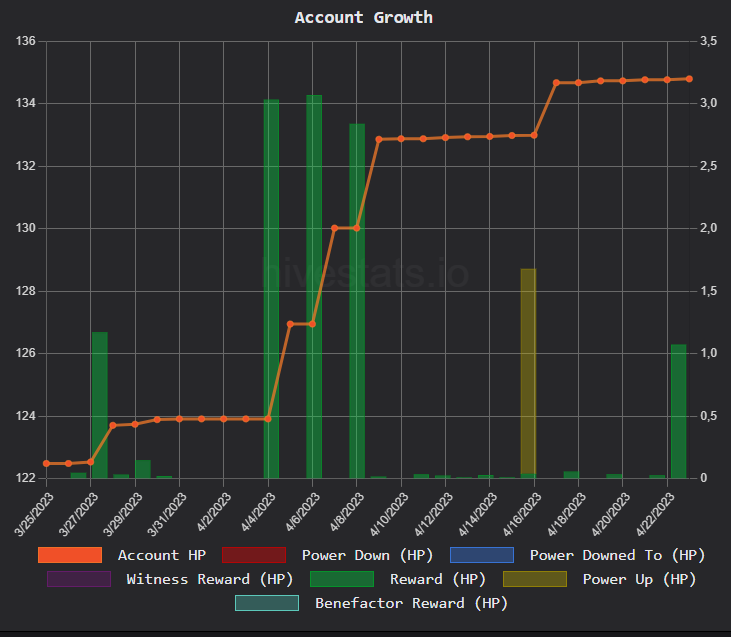Click the green reward bar at 3/27/2023
The width and height of the screenshot is (731, 637).
pos(99,405)
